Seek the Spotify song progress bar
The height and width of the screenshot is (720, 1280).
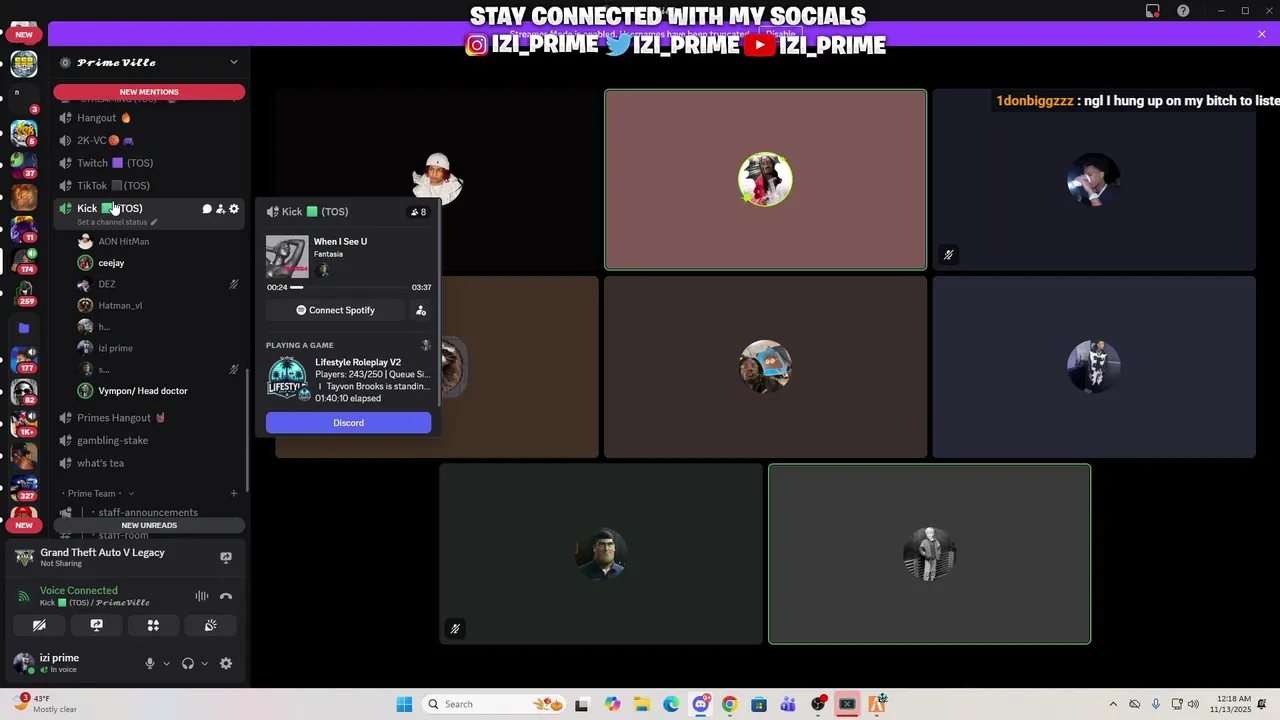coord(349,287)
